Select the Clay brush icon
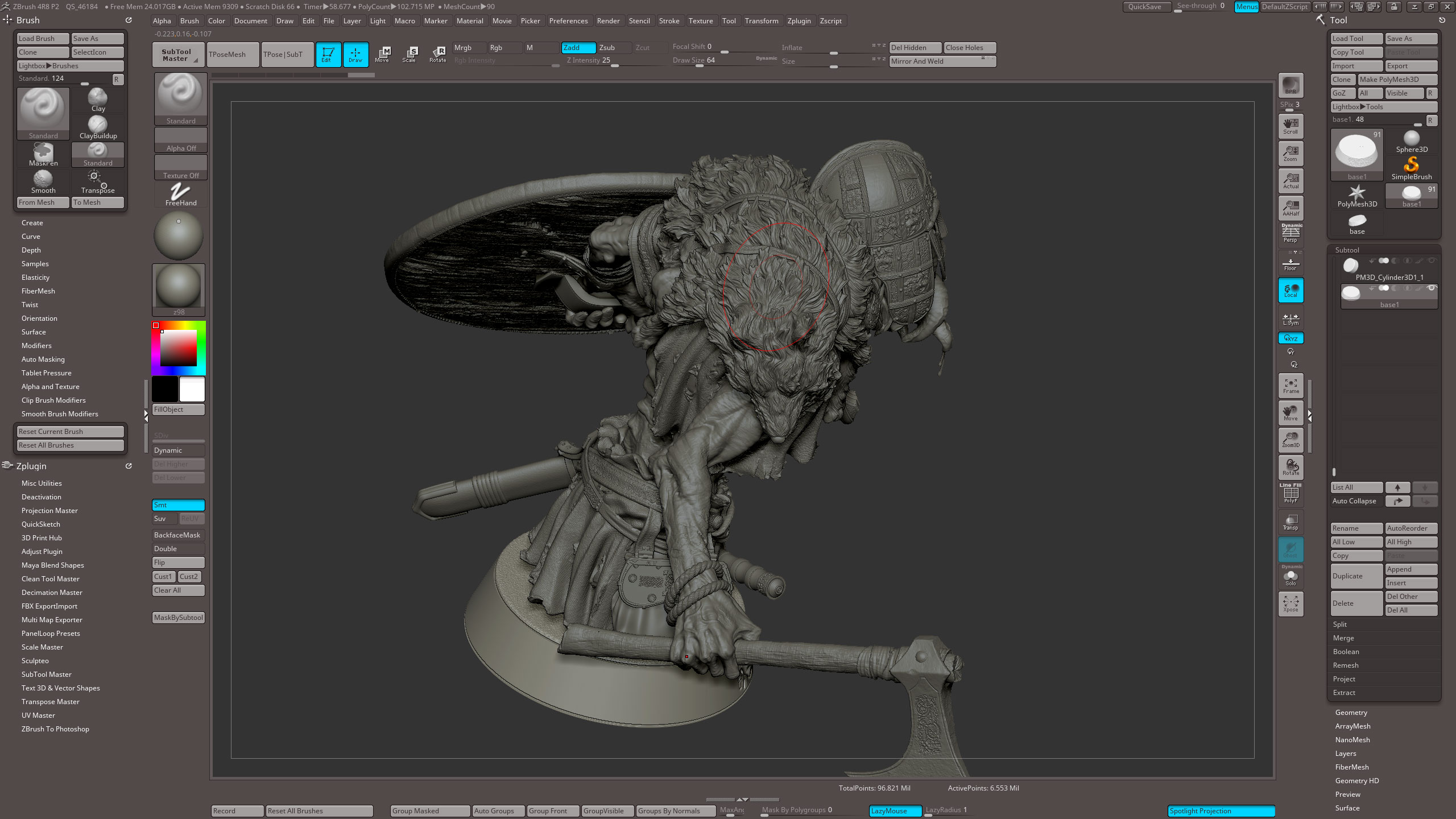 (98, 100)
